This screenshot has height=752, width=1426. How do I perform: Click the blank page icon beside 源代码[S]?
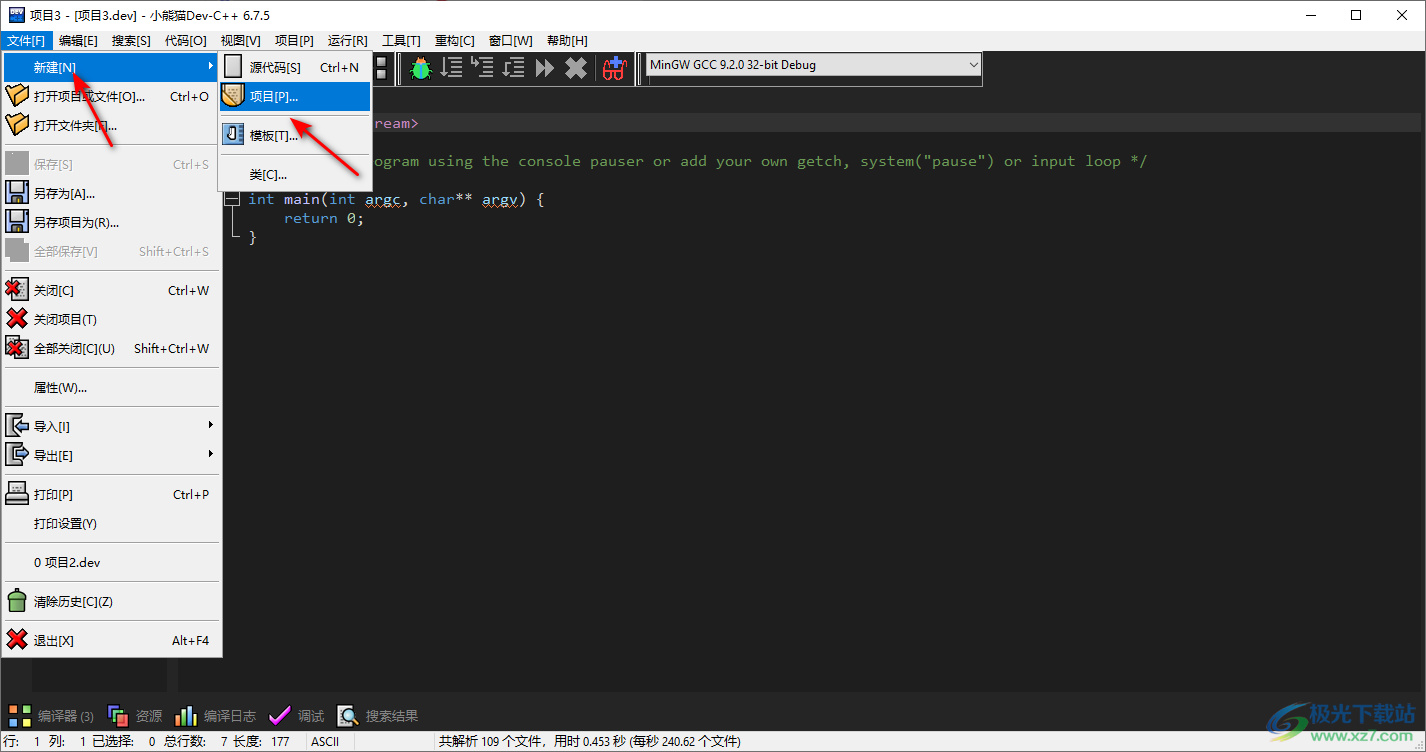pyautogui.click(x=233, y=67)
